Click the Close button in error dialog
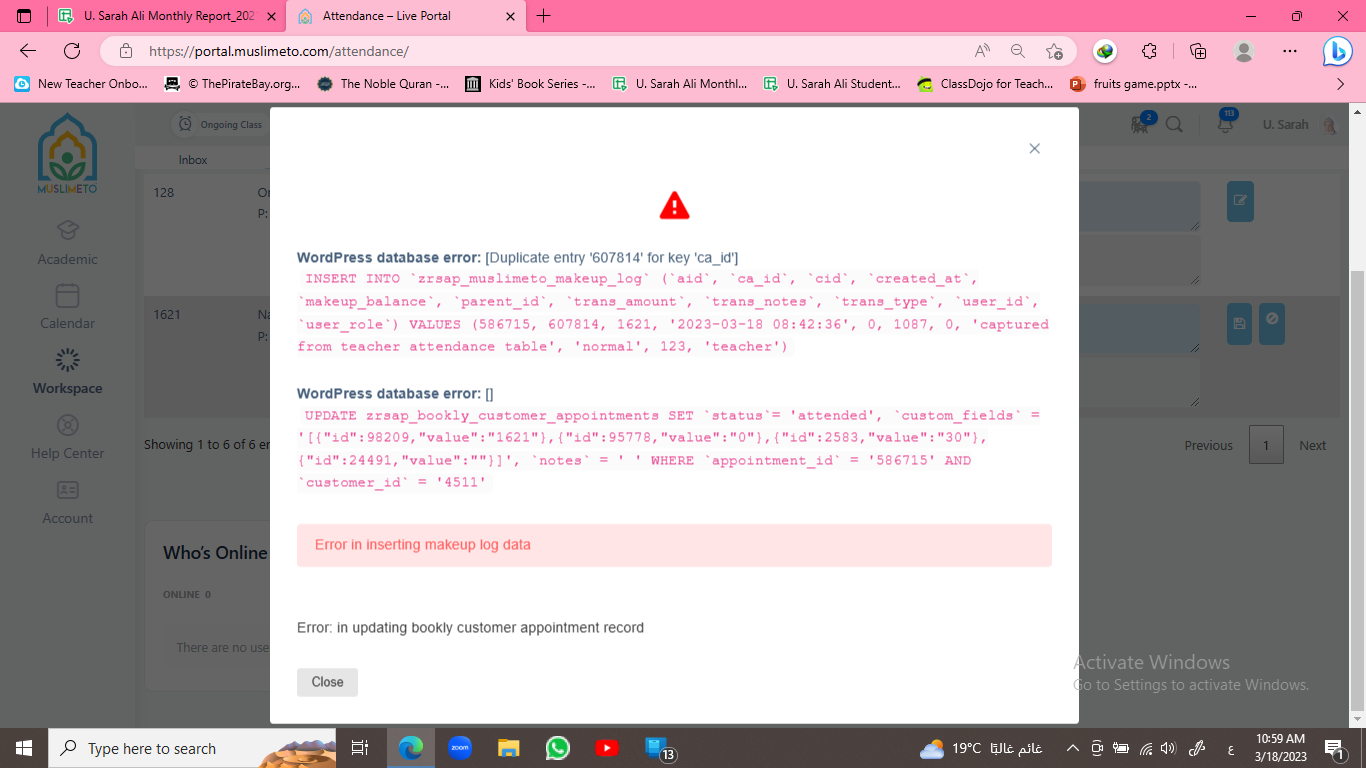This screenshot has width=1366, height=768. tap(327, 682)
